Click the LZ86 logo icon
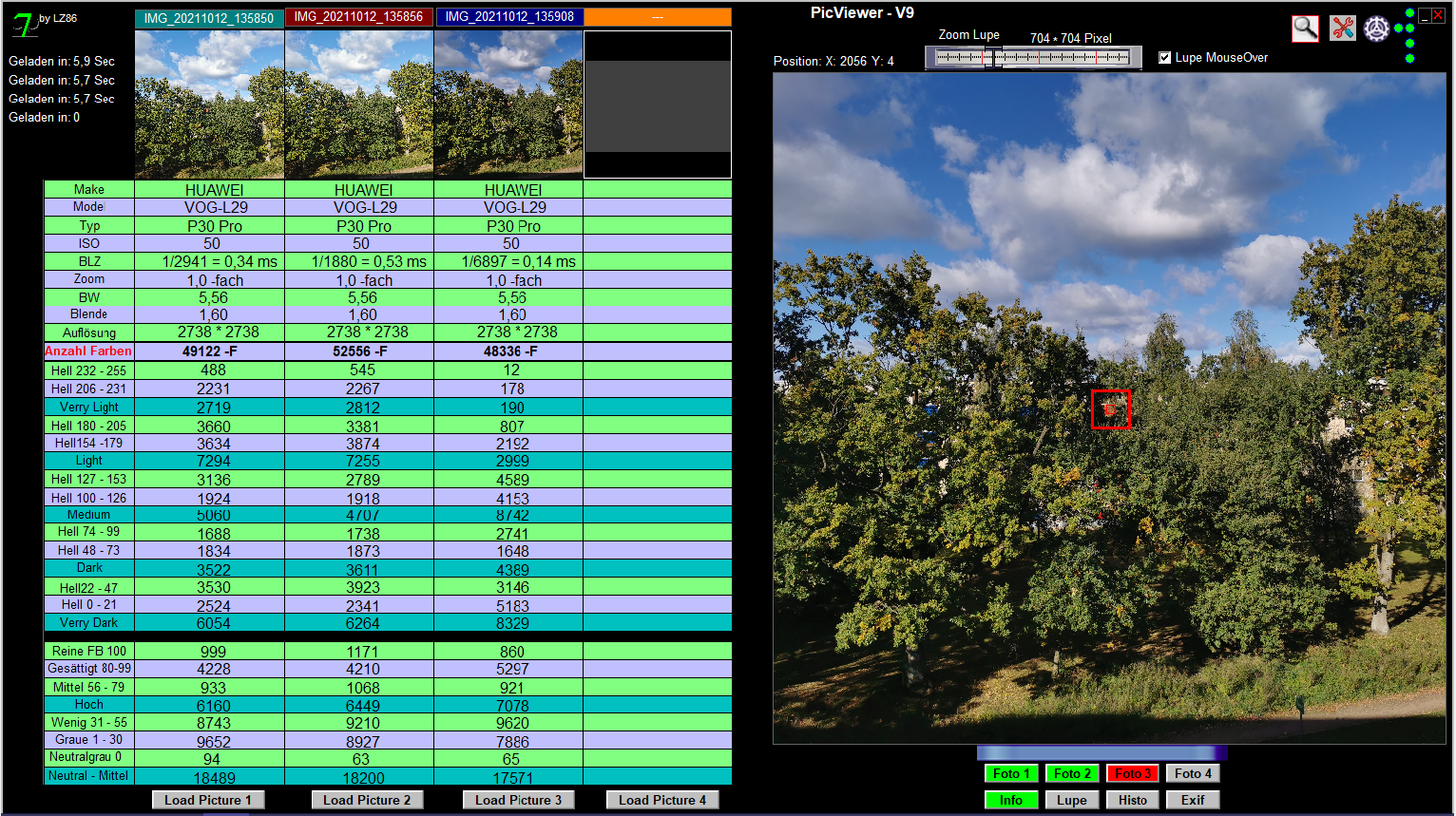 [24, 24]
